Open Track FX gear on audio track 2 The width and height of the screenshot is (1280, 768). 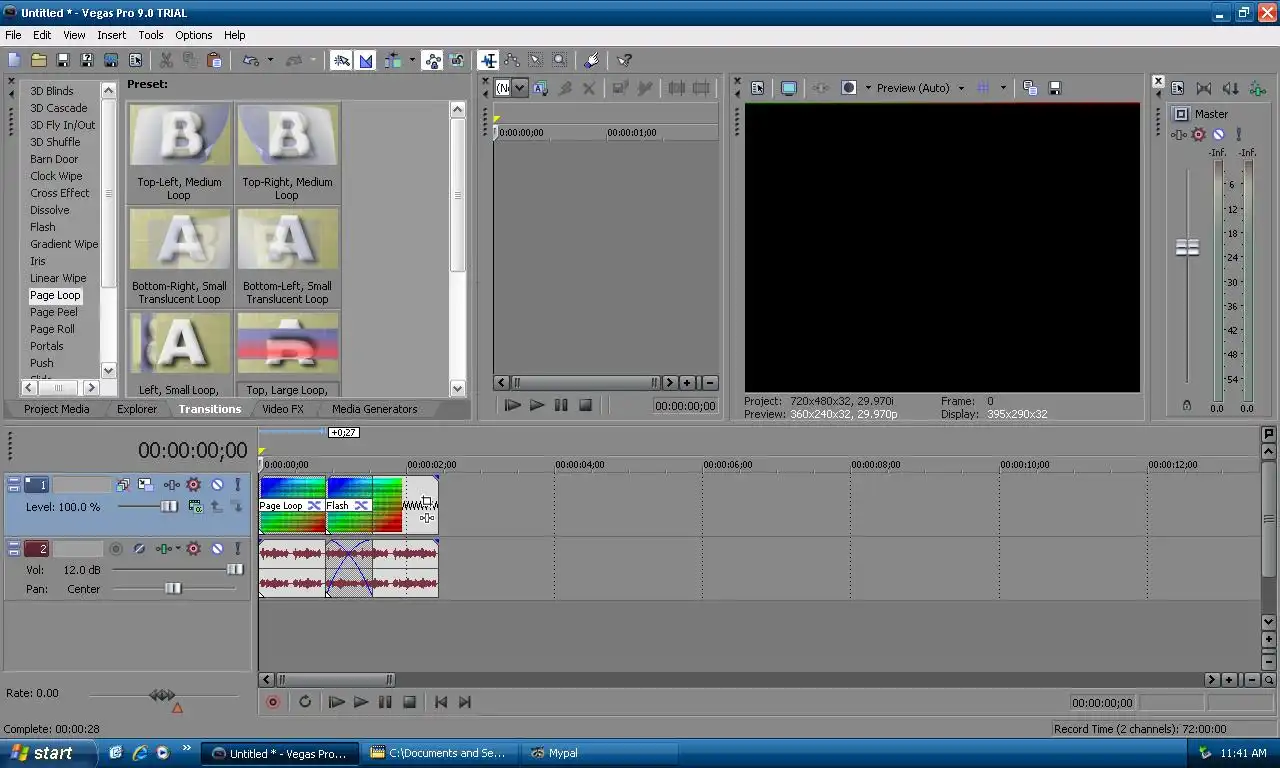[193, 549]
